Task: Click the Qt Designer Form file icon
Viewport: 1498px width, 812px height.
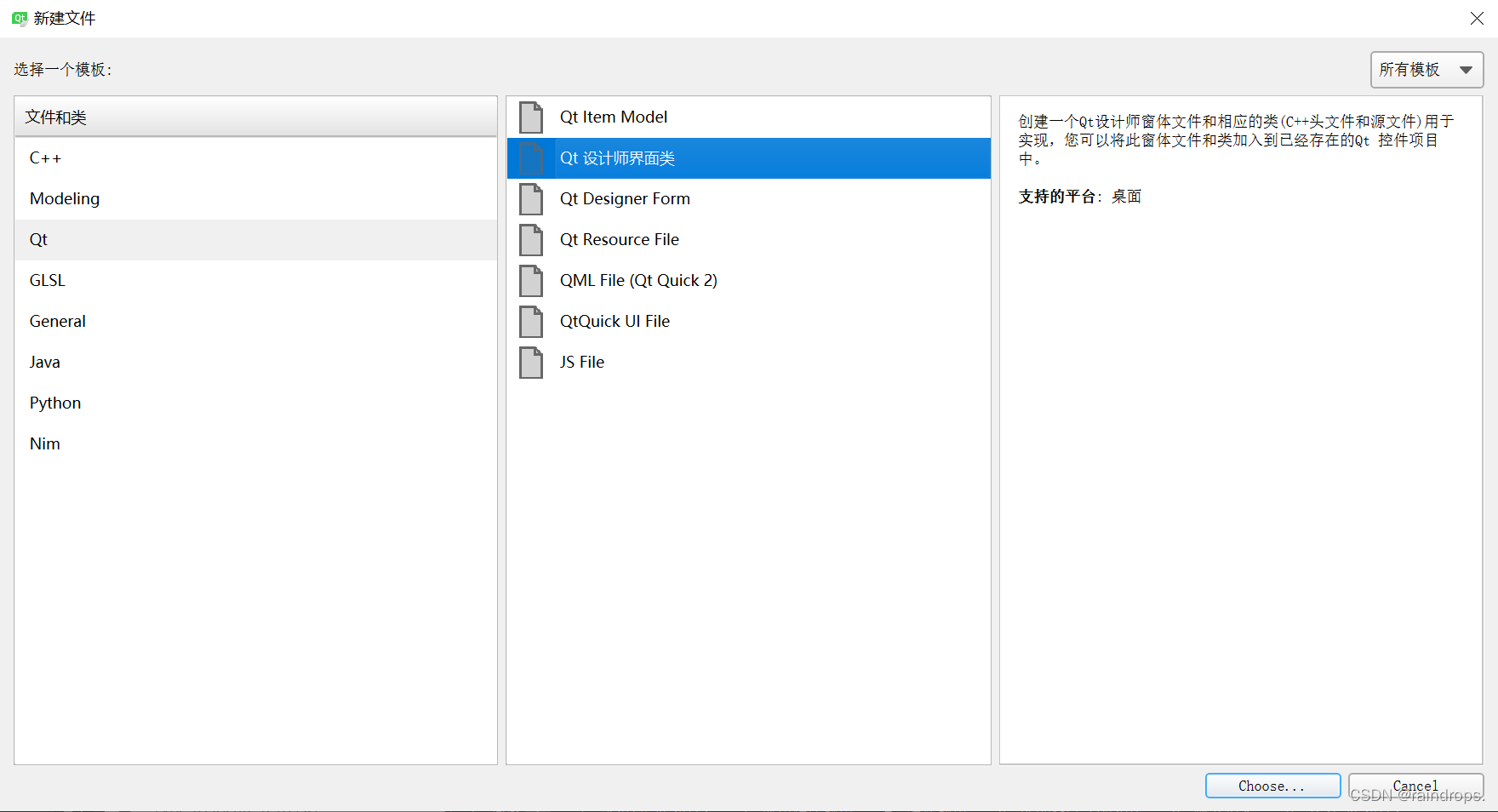Action: pyautogui.click(x=531, y=199)
